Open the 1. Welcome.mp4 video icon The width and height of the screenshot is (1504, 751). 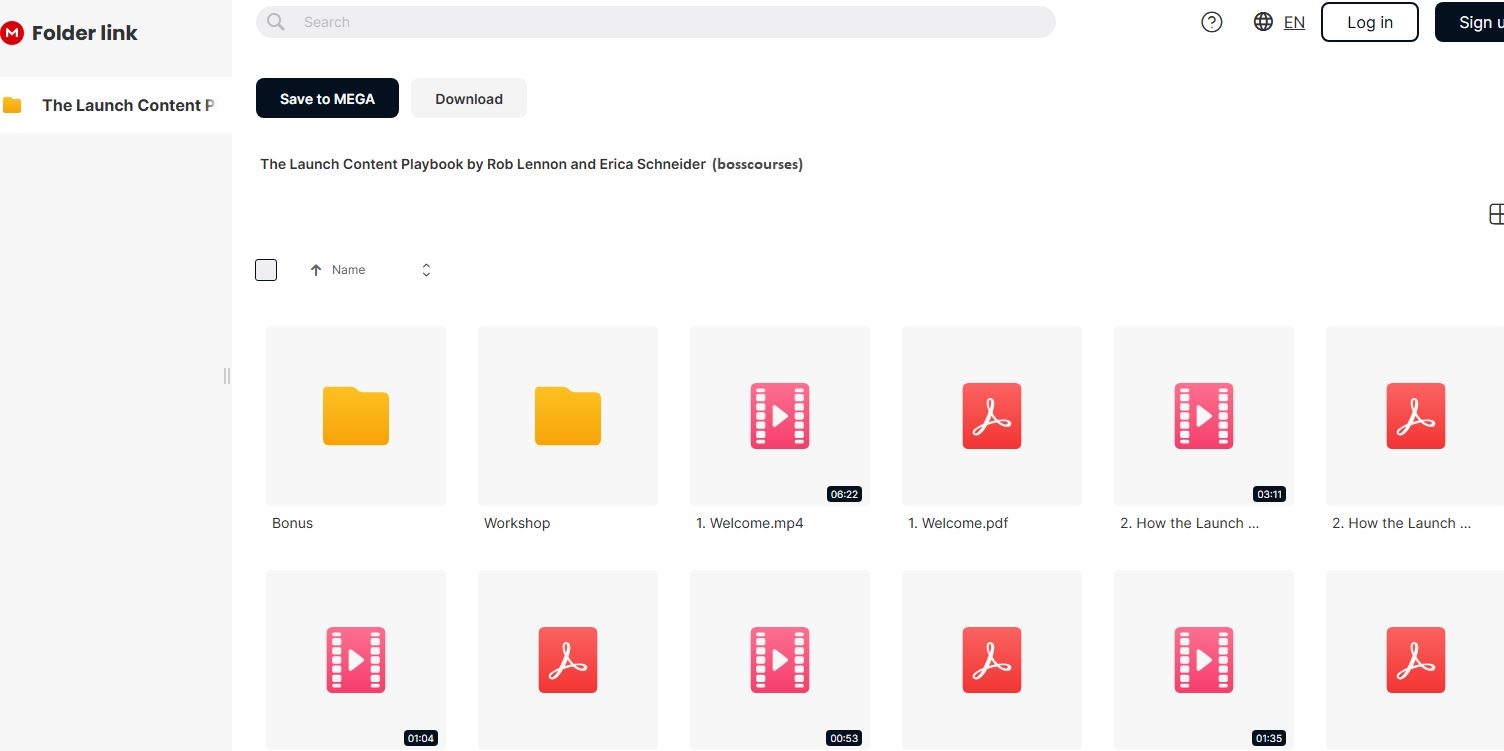click(x=779, y=416)
